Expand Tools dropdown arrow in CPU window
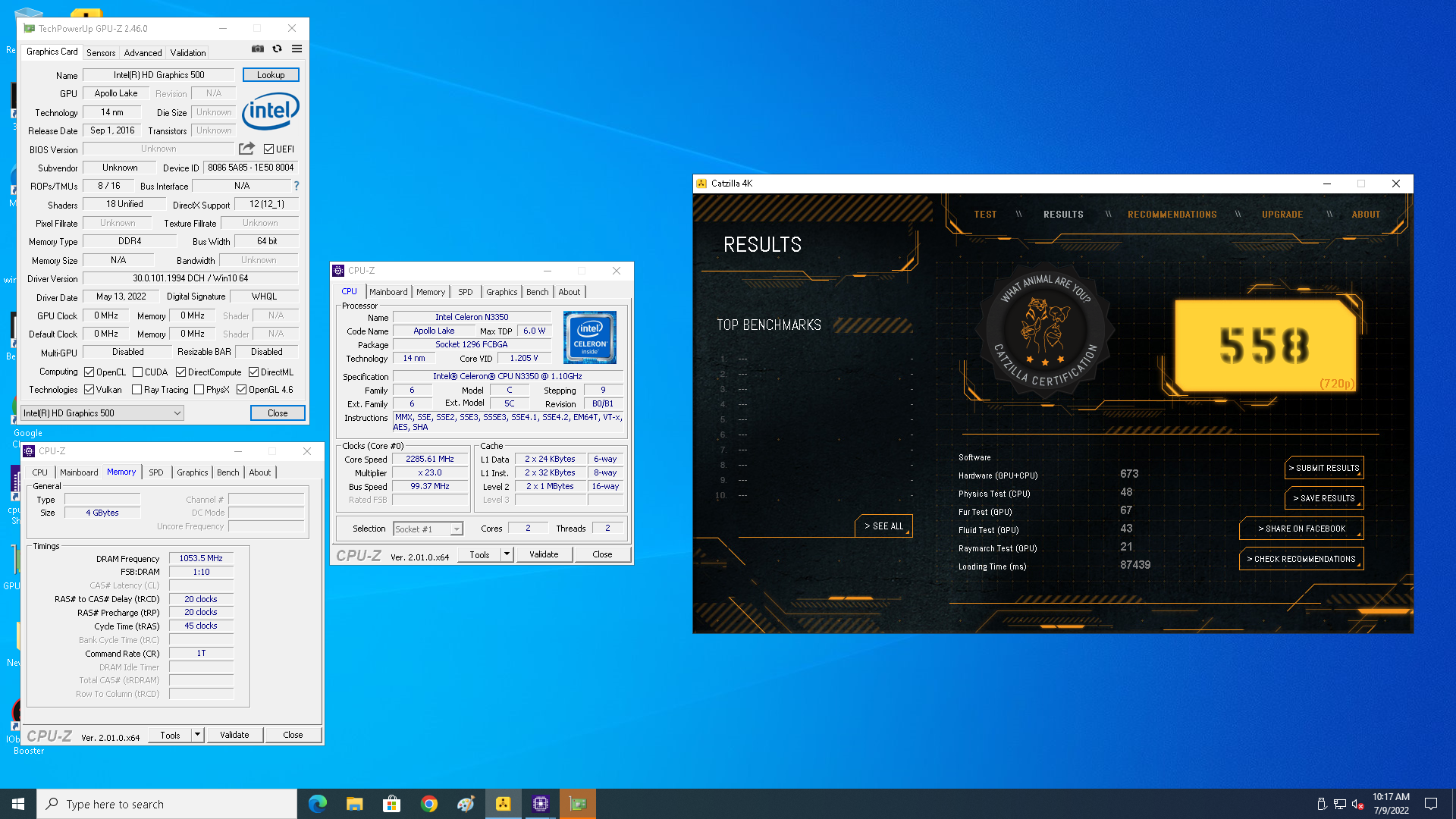The image size is (1456, 819). click(x=507, y=554)
